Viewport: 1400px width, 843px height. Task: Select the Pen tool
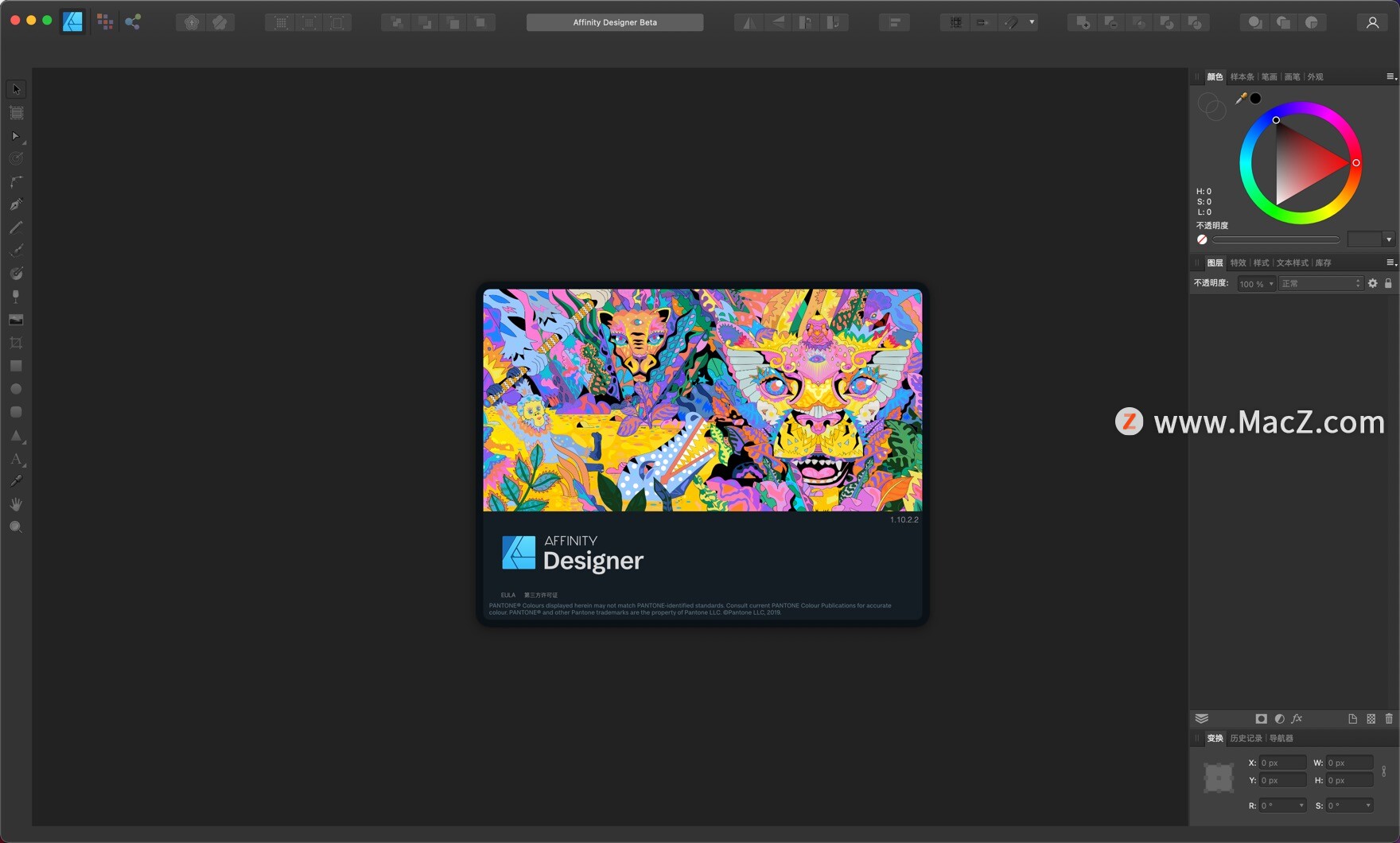pos(16,204)
